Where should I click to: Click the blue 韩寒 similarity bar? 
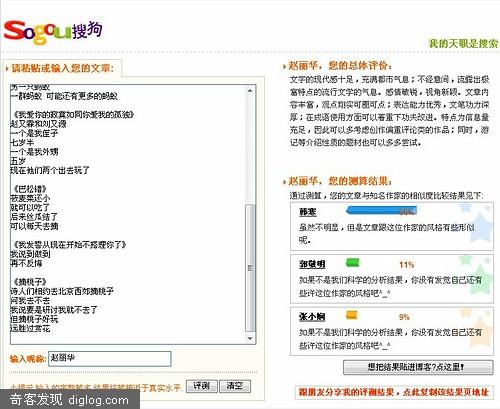(381, 211)
